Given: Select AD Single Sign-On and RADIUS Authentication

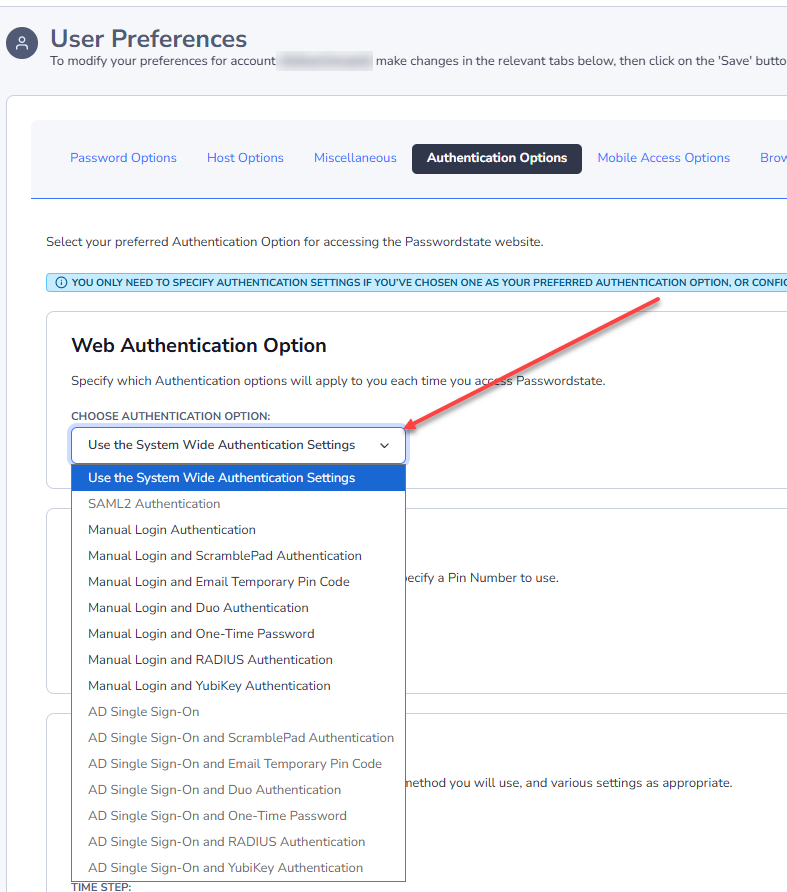Looking at the screenshot, I should (238, 841).
